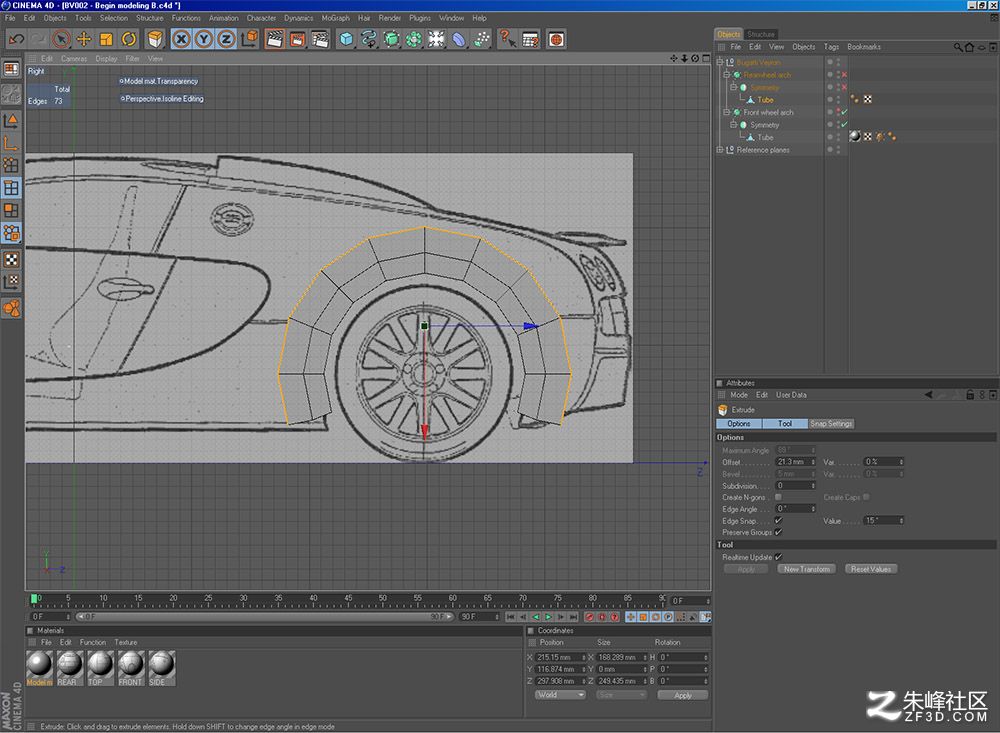Click Apply in the Coordinates panel
Screen dimensions: 1000x733
(x=683, y=695)
